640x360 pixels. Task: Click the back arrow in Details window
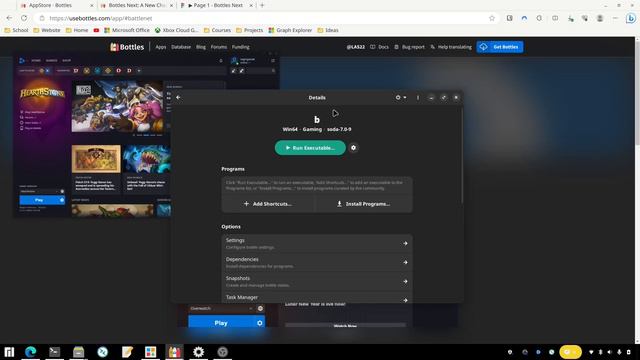point(178,98)
